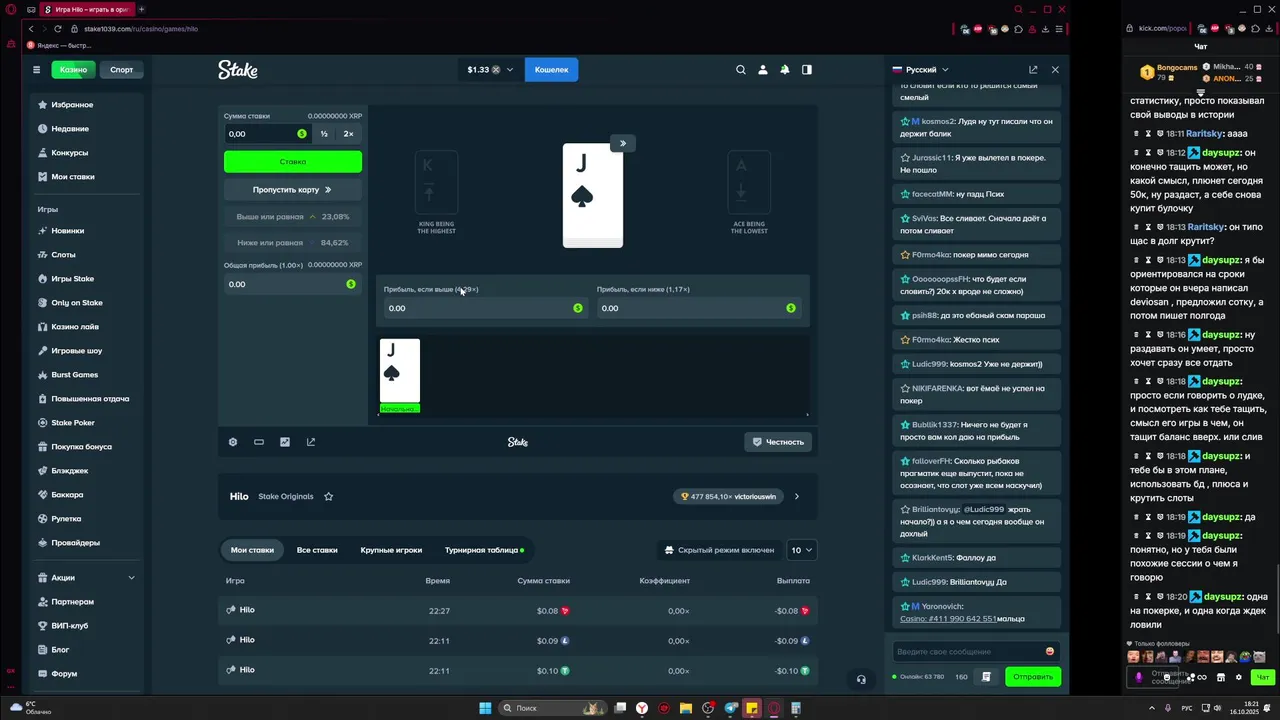
Task: Open the Яндекс bookmark in browser bar
Action: tap(61, 45)
